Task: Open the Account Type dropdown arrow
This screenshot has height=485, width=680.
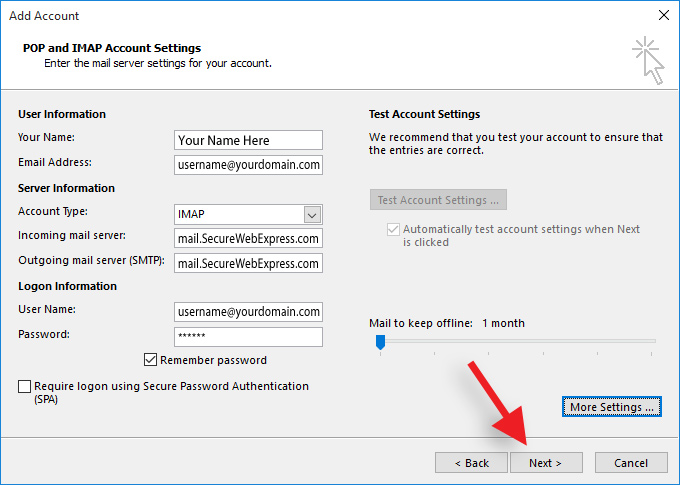Action: [312, 214]
